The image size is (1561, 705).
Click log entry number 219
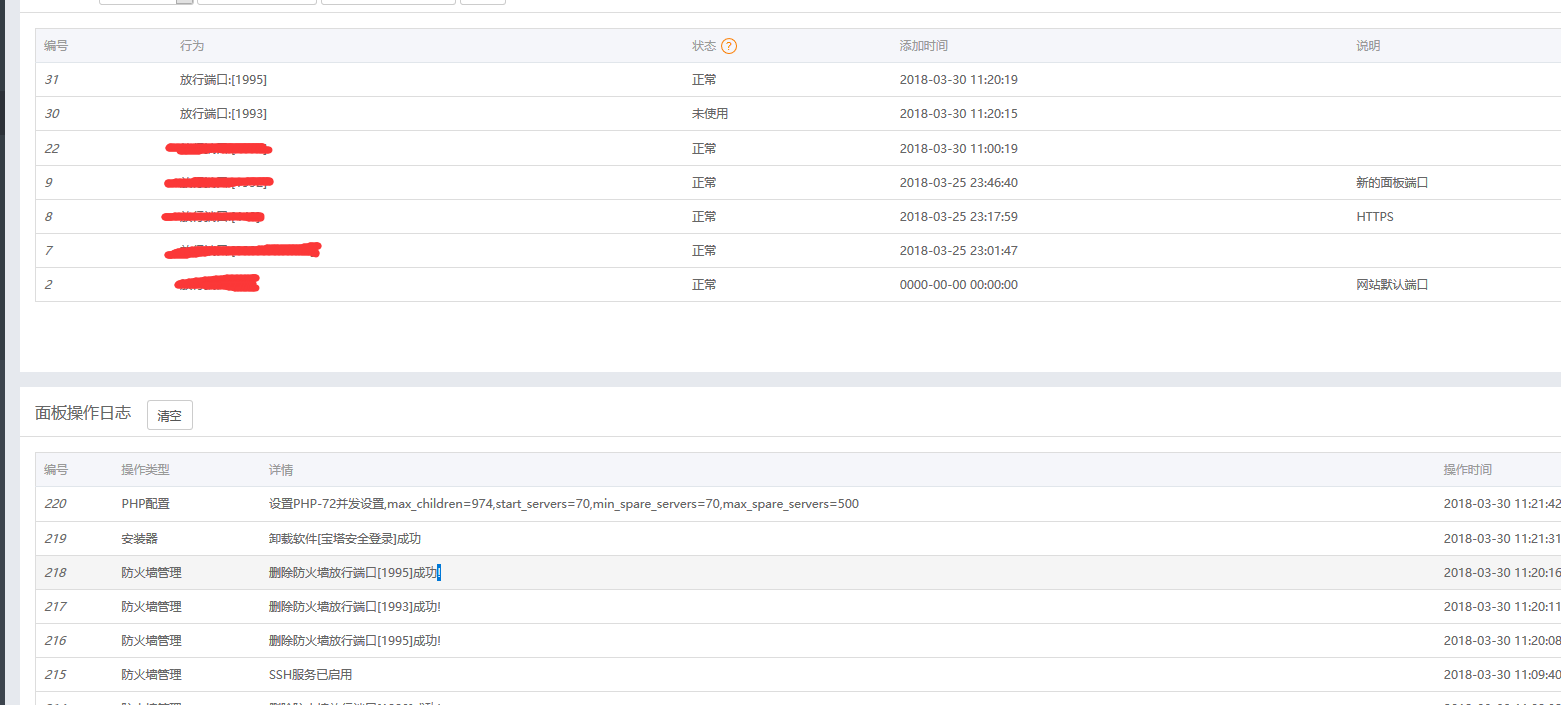click(x=55, y=538)
